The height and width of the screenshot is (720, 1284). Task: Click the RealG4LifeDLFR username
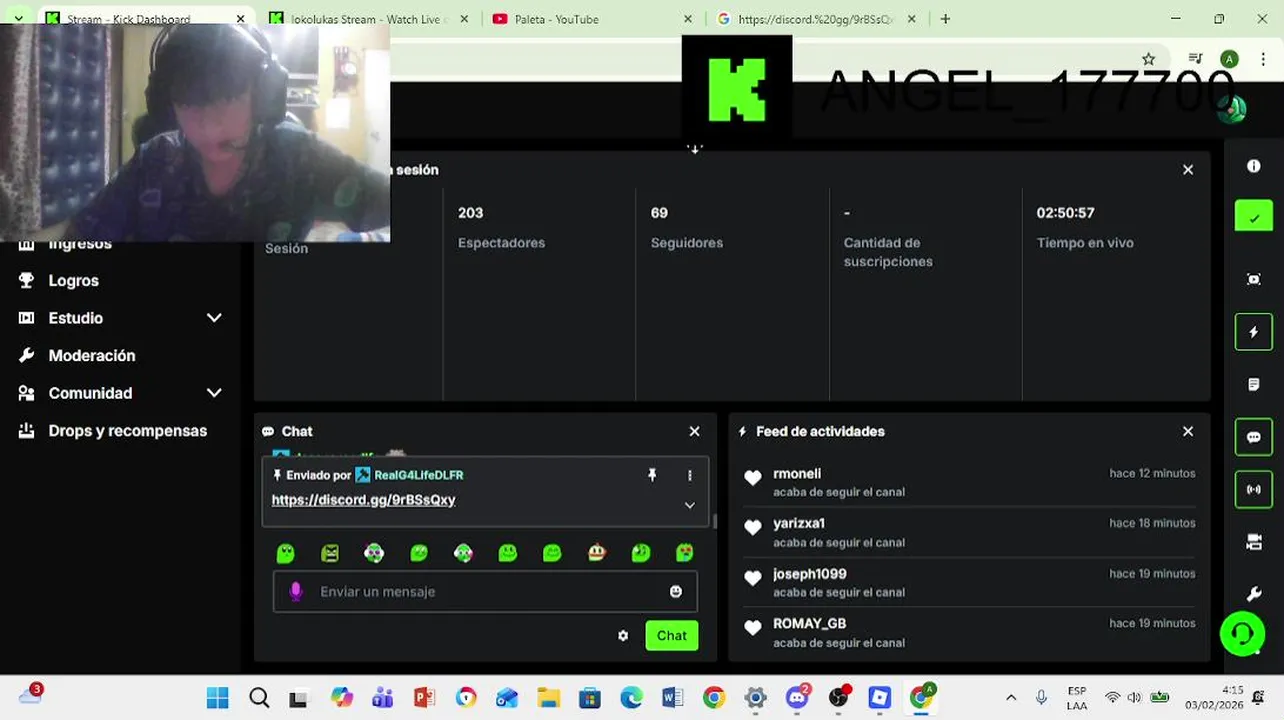coord(418,475)
